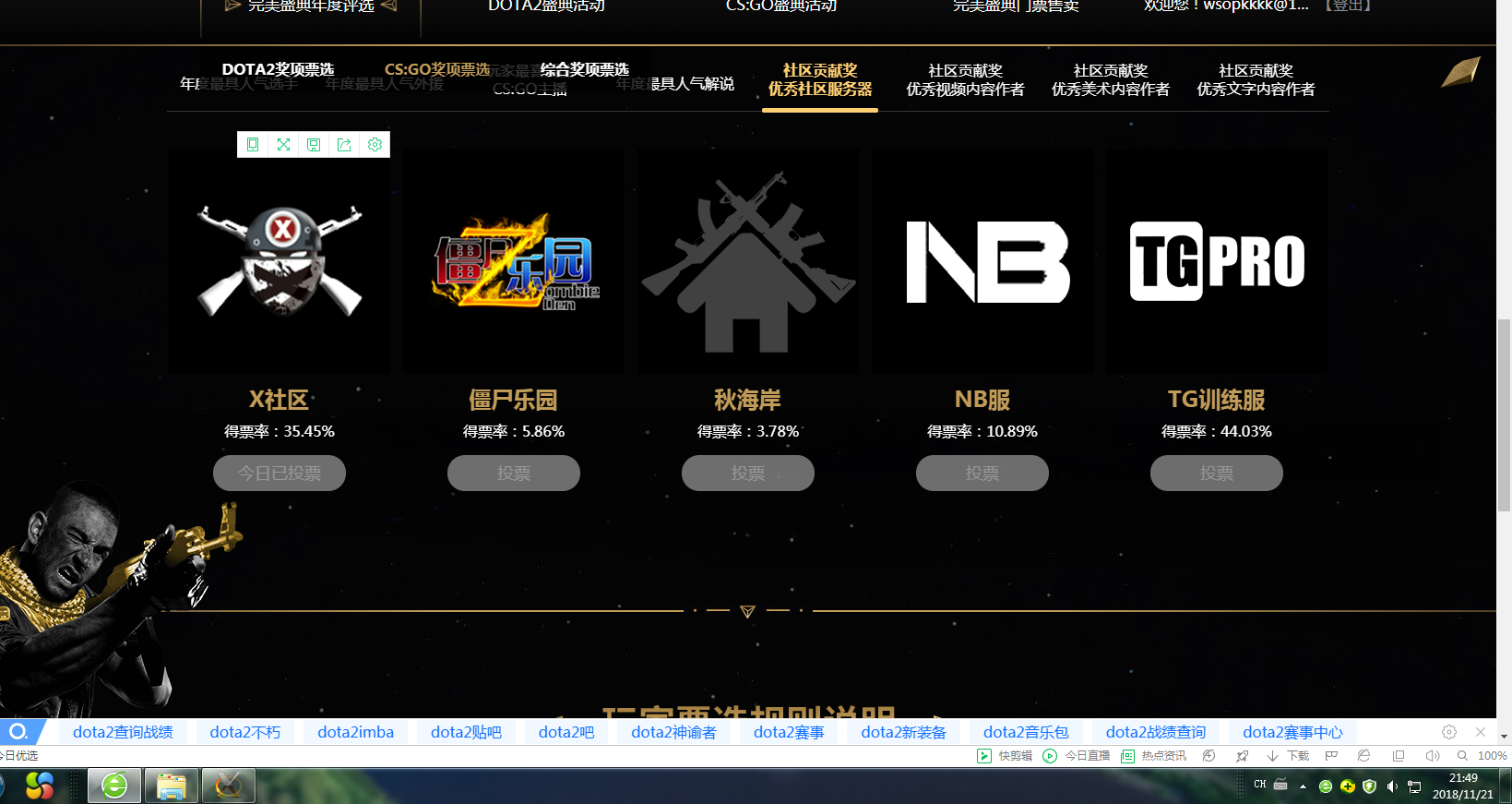Click the share icon in floating toolbar

click(344, 145)
